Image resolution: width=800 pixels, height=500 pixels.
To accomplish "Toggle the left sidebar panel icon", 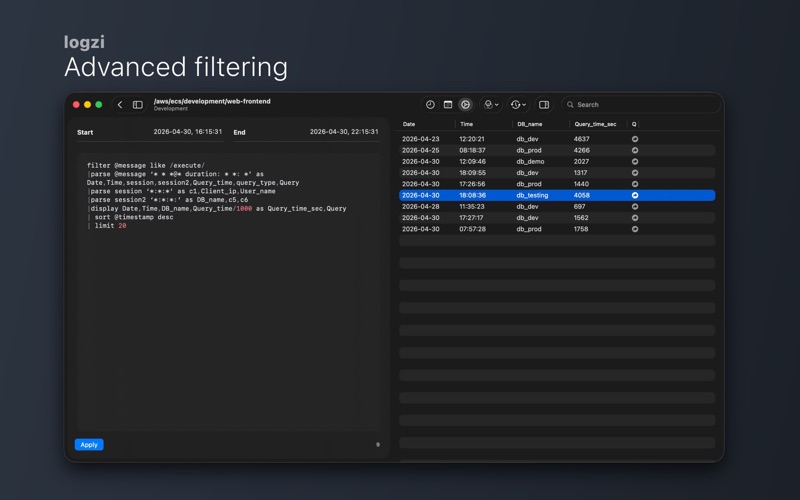I will click(x=138, y=105).
